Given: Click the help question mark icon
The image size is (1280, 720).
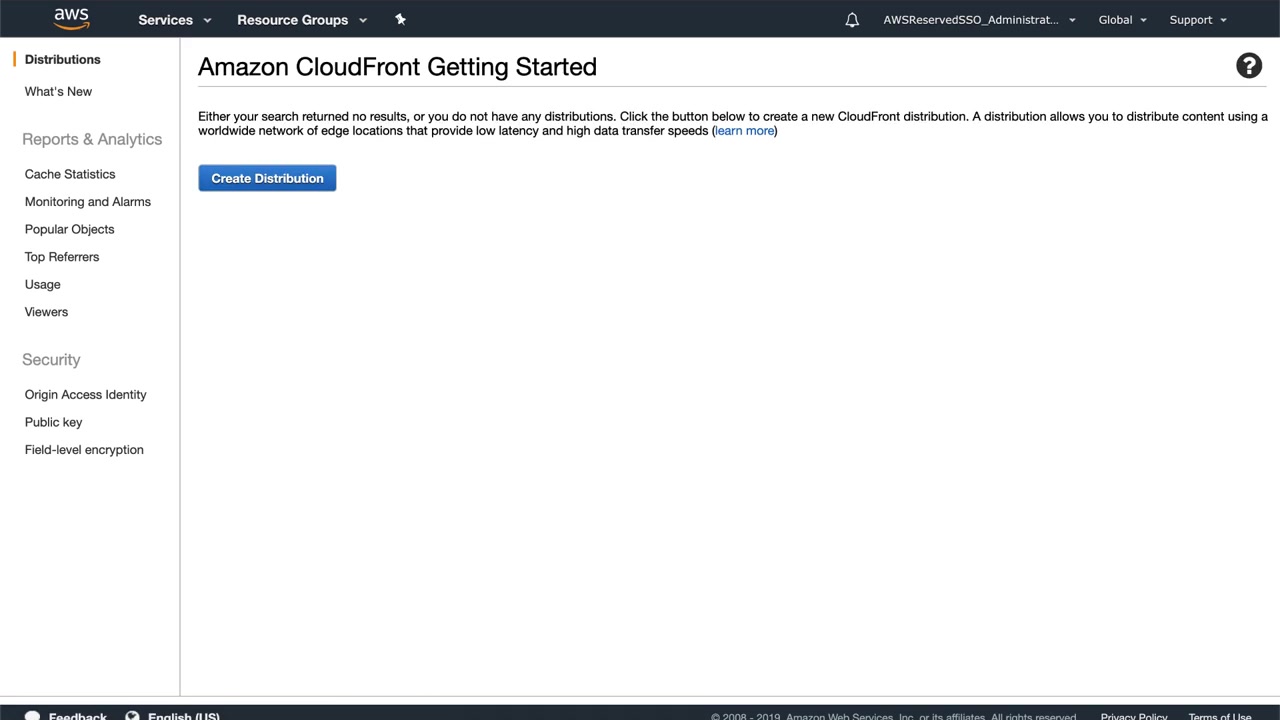Looking at the screenshot, I should [1248, 66].
